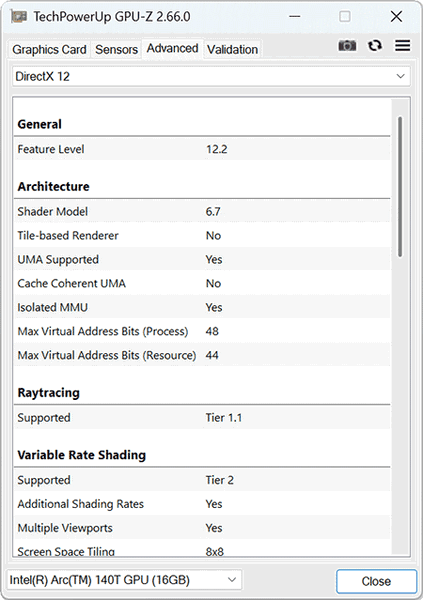Screen dimensions: 423x600
Task: Click the Architecture section heading
Action: [x=54, y=186]
